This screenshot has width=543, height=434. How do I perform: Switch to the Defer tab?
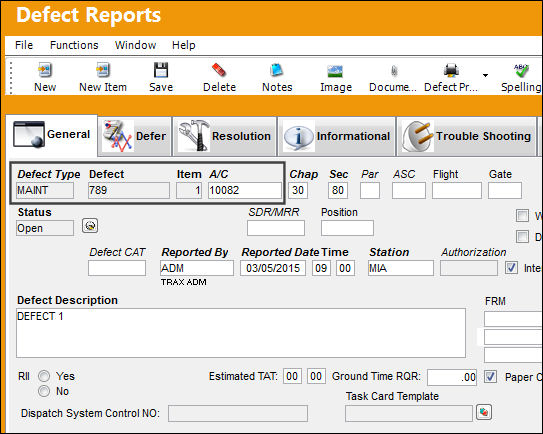(135, 136)
